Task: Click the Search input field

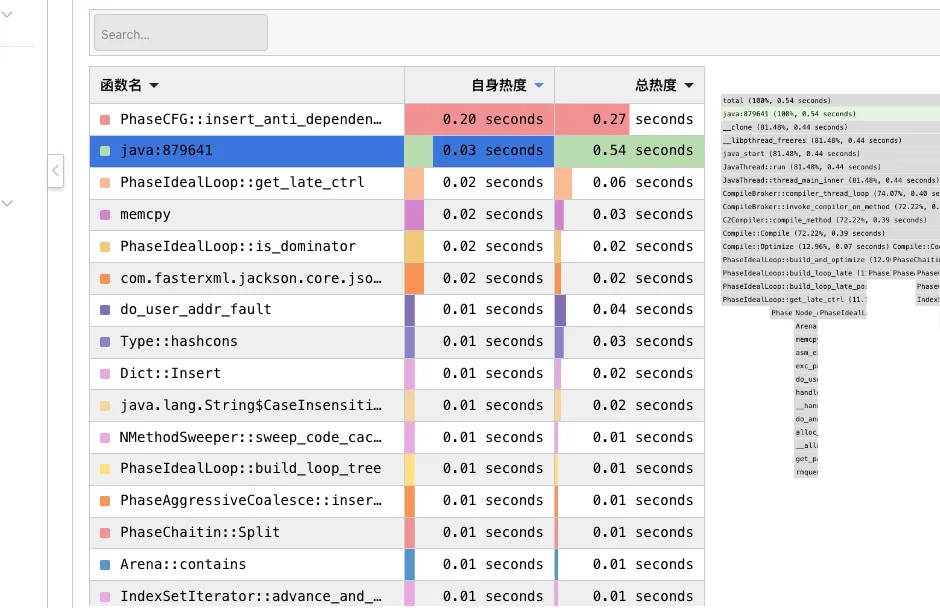Action: click(180, 33)
